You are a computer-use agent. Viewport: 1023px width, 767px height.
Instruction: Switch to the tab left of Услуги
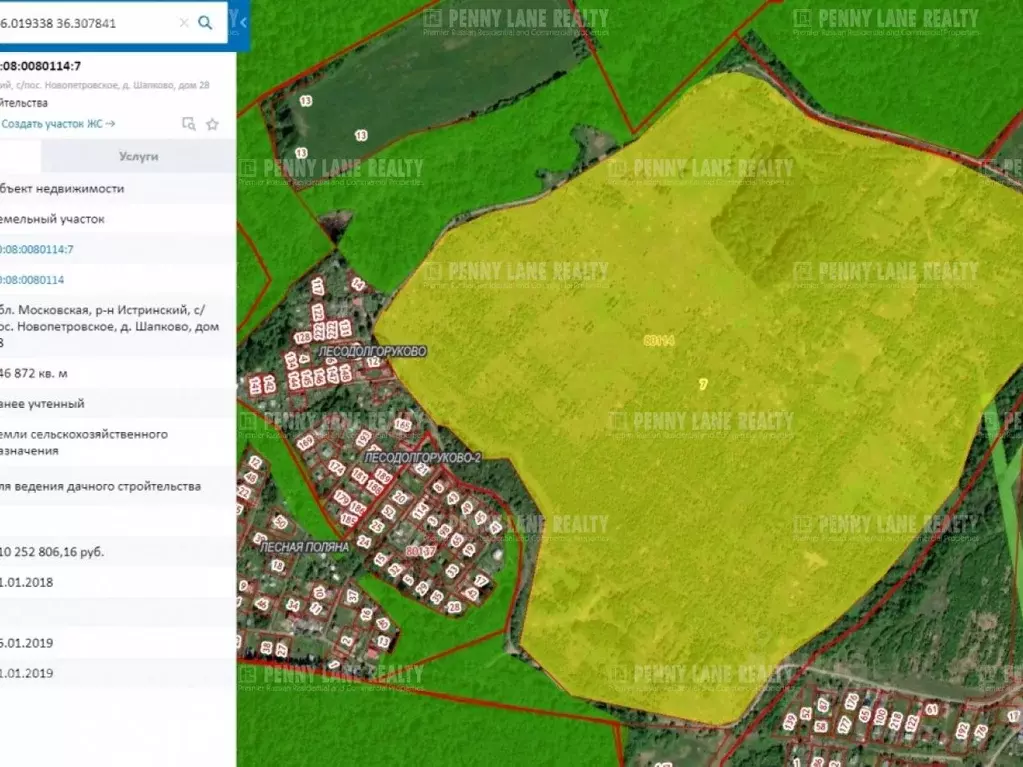(x=20, y=156)
